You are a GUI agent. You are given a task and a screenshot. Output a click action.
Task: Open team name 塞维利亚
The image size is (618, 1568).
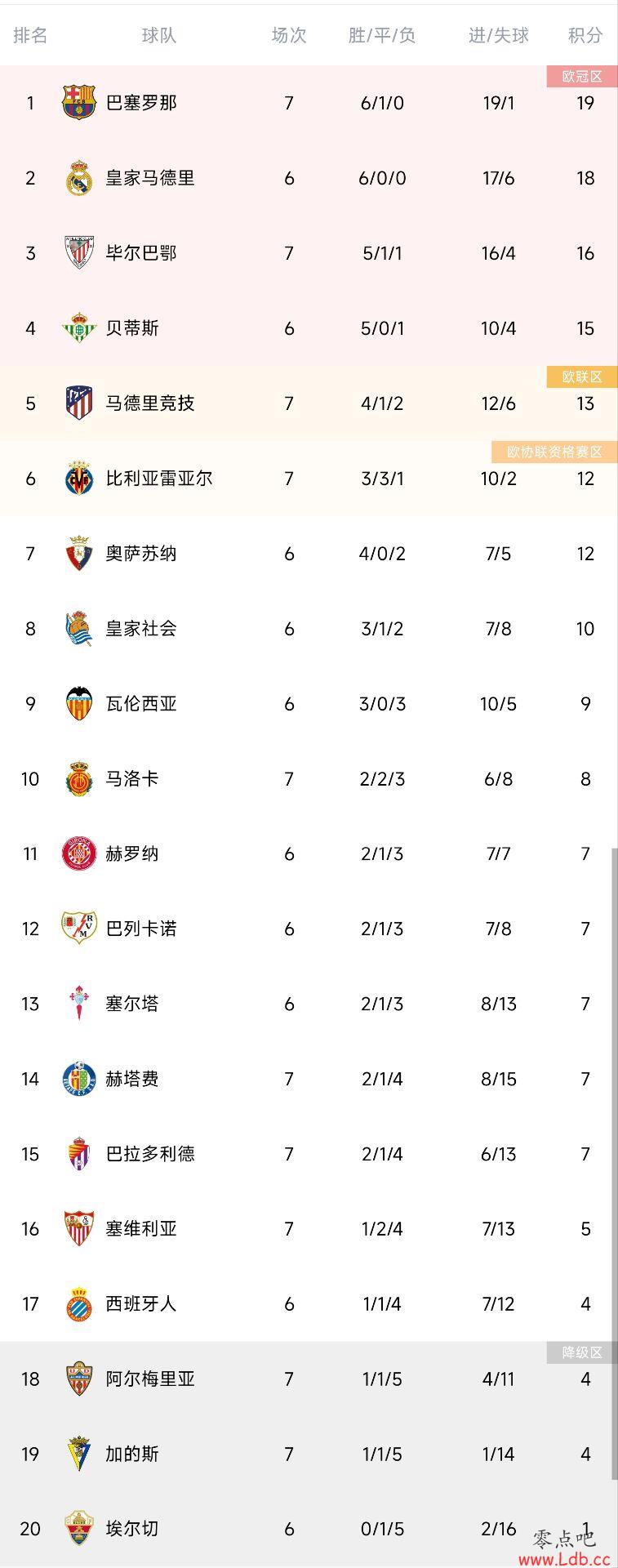coord(141,1229)
